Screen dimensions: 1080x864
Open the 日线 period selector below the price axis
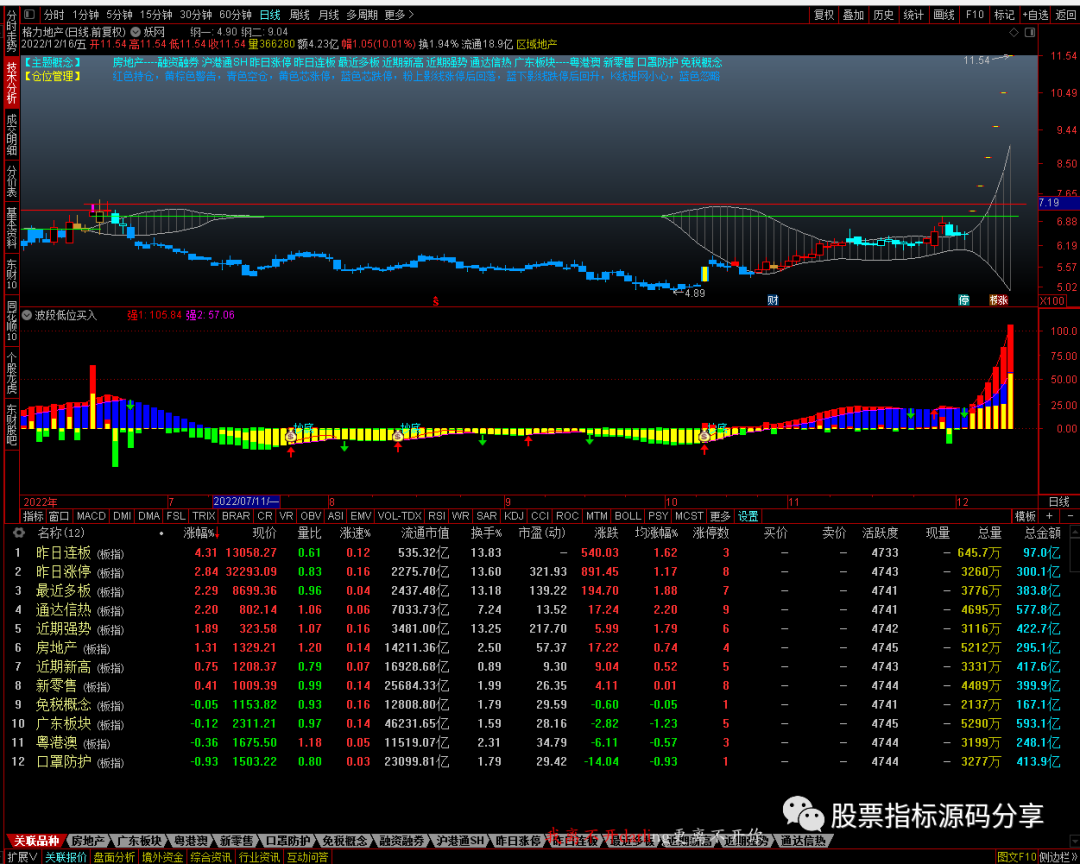(1058, 502)
